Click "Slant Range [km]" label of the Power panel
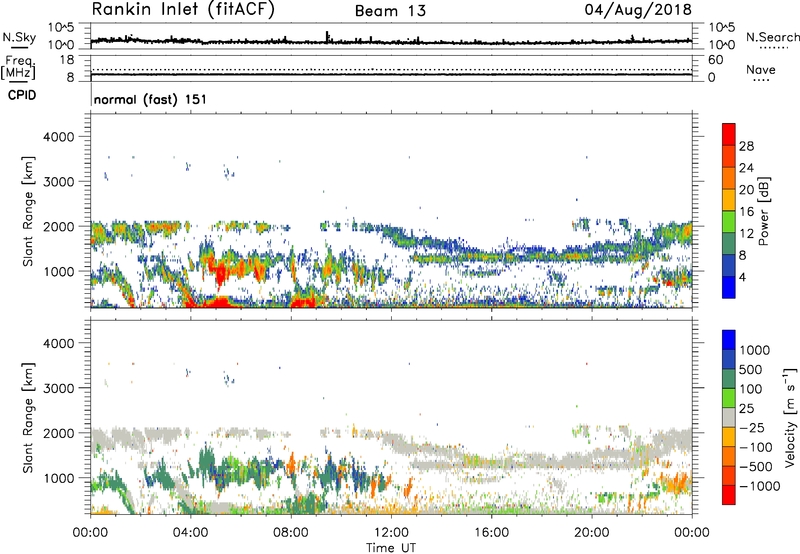This screenshot has height=554, width=800. click(x=28, y=211)
